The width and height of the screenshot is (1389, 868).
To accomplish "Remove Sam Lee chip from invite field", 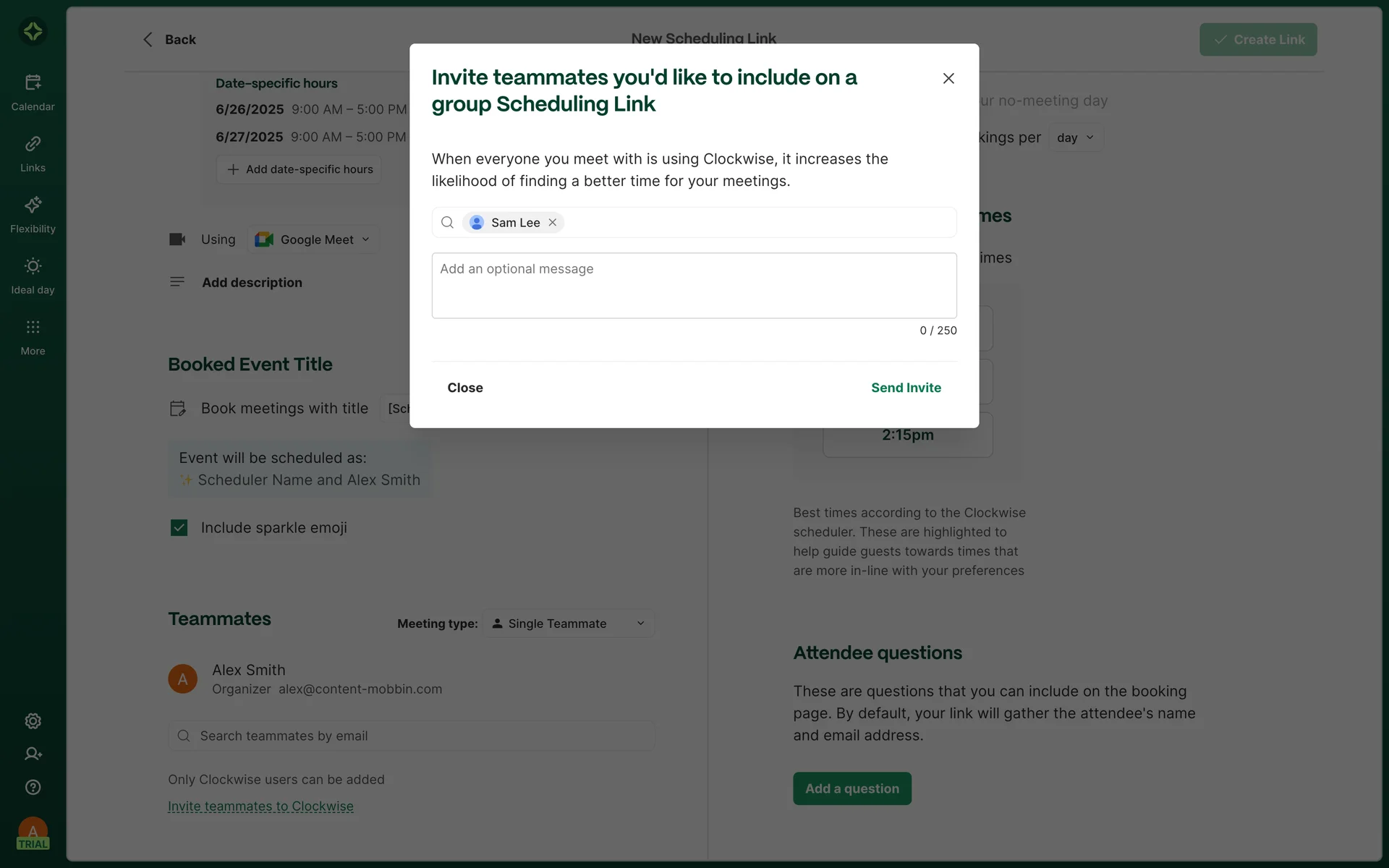I will pyautogui.click(x=553, y=223).
